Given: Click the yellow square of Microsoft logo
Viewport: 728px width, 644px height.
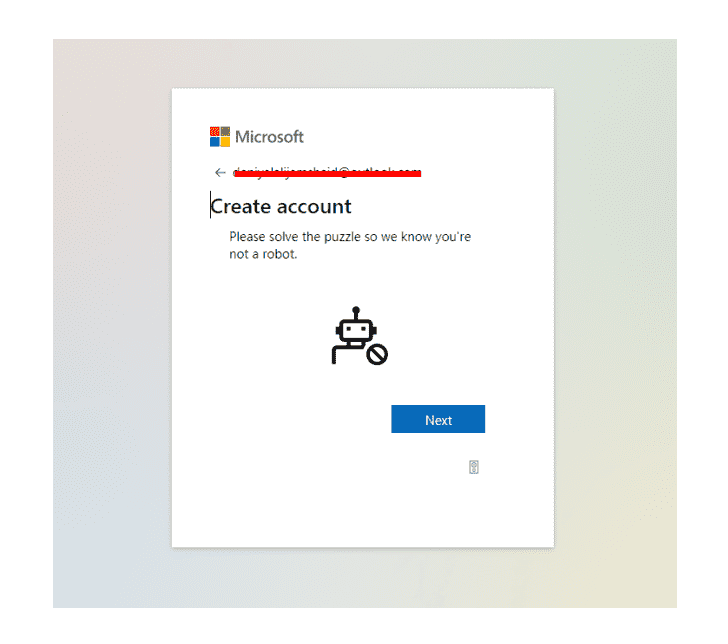Looking at the screenshot, I should click(x=225, y=142).
